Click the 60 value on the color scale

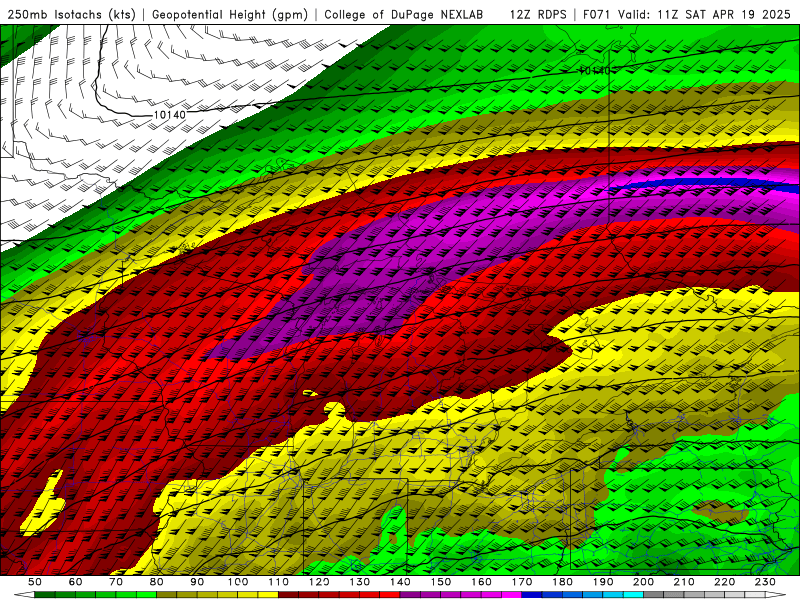click(75, 582)
